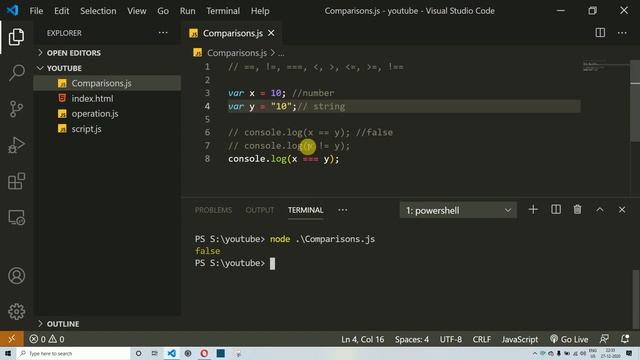Click the Visual Studio Code logo icon

12,10
